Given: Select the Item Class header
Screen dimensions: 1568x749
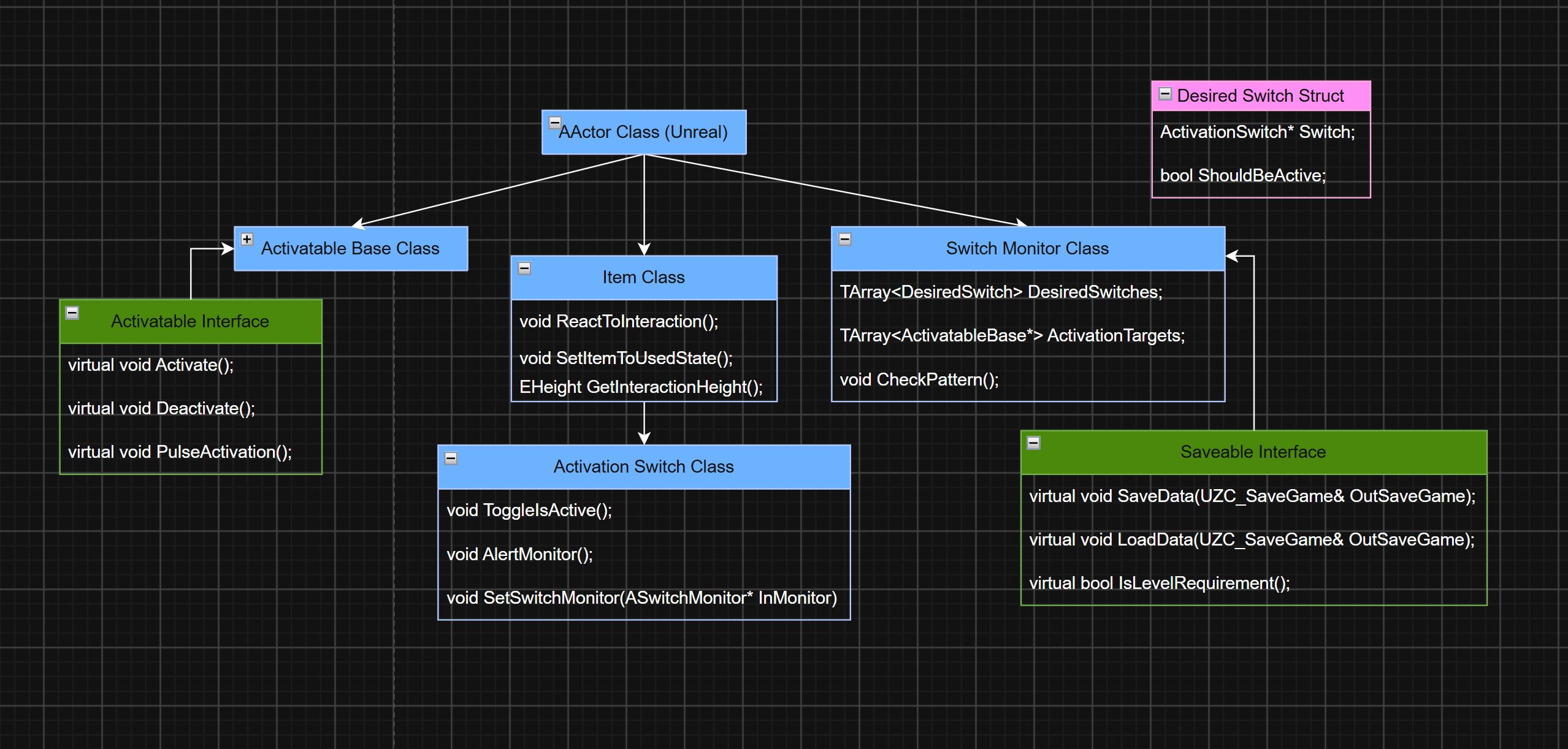Looking at the screenshot, I should pos(644,277).
